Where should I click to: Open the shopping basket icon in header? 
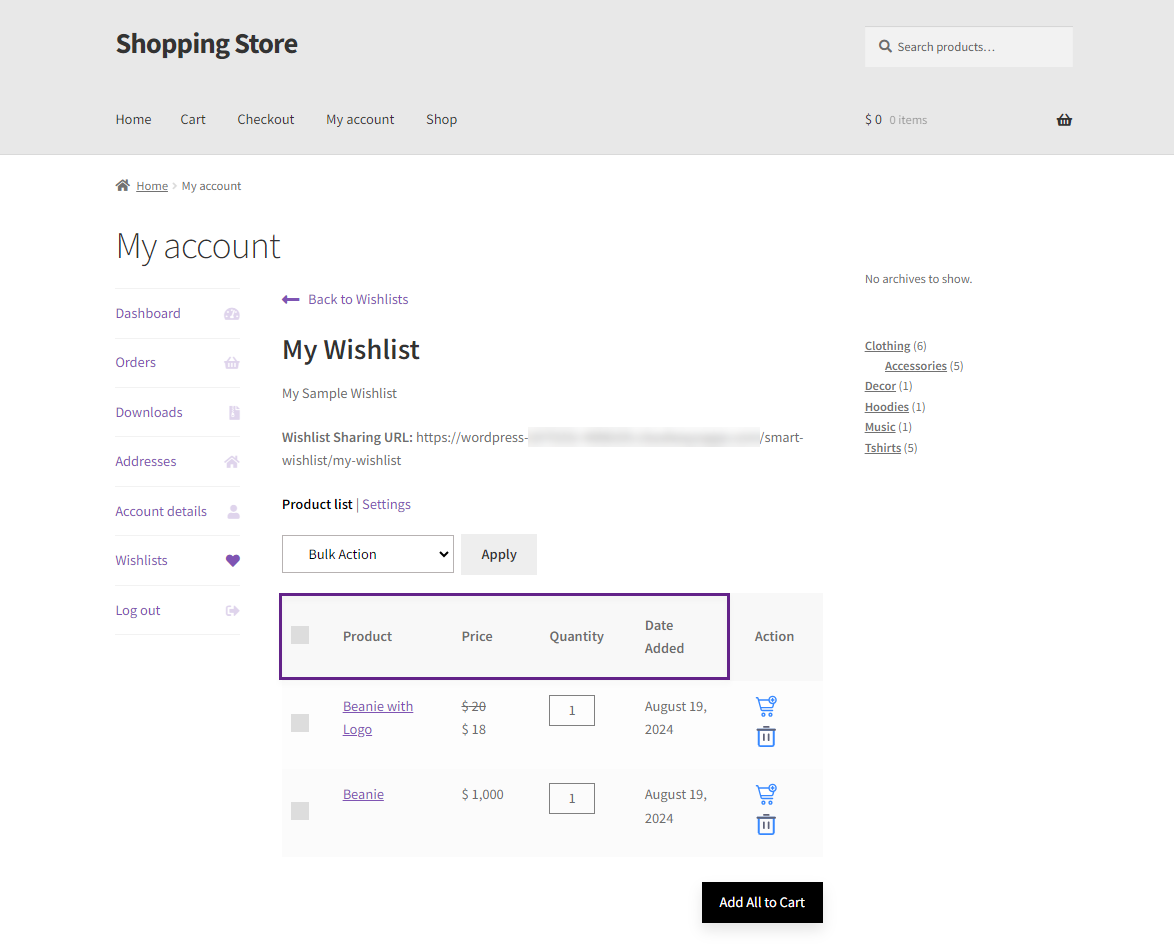click(x=1064, y=120)
